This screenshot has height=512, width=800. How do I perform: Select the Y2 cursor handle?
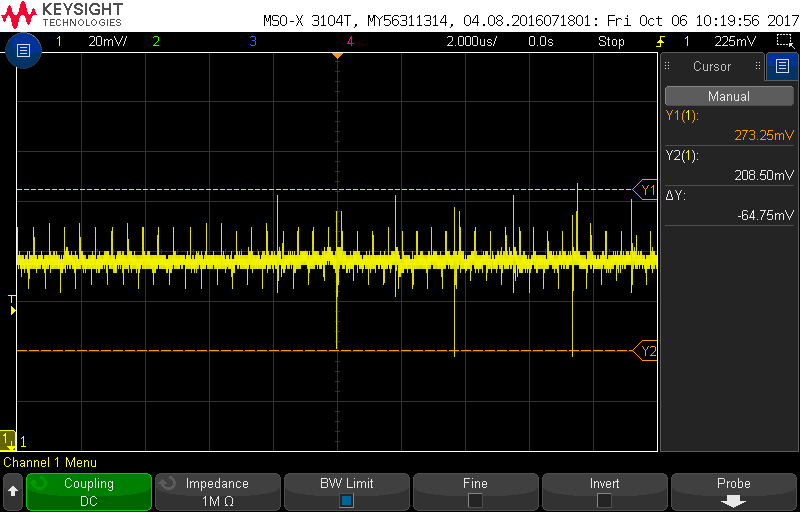click(645, 351)
